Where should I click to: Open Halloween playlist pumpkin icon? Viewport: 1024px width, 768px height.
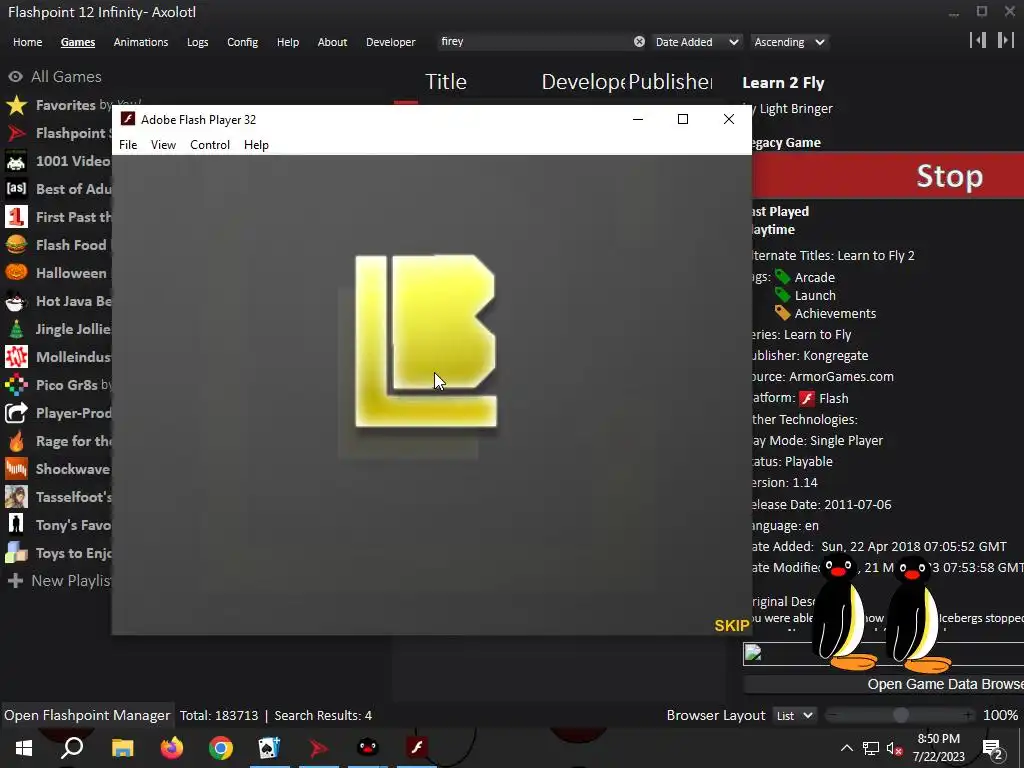tap(16, 273)
